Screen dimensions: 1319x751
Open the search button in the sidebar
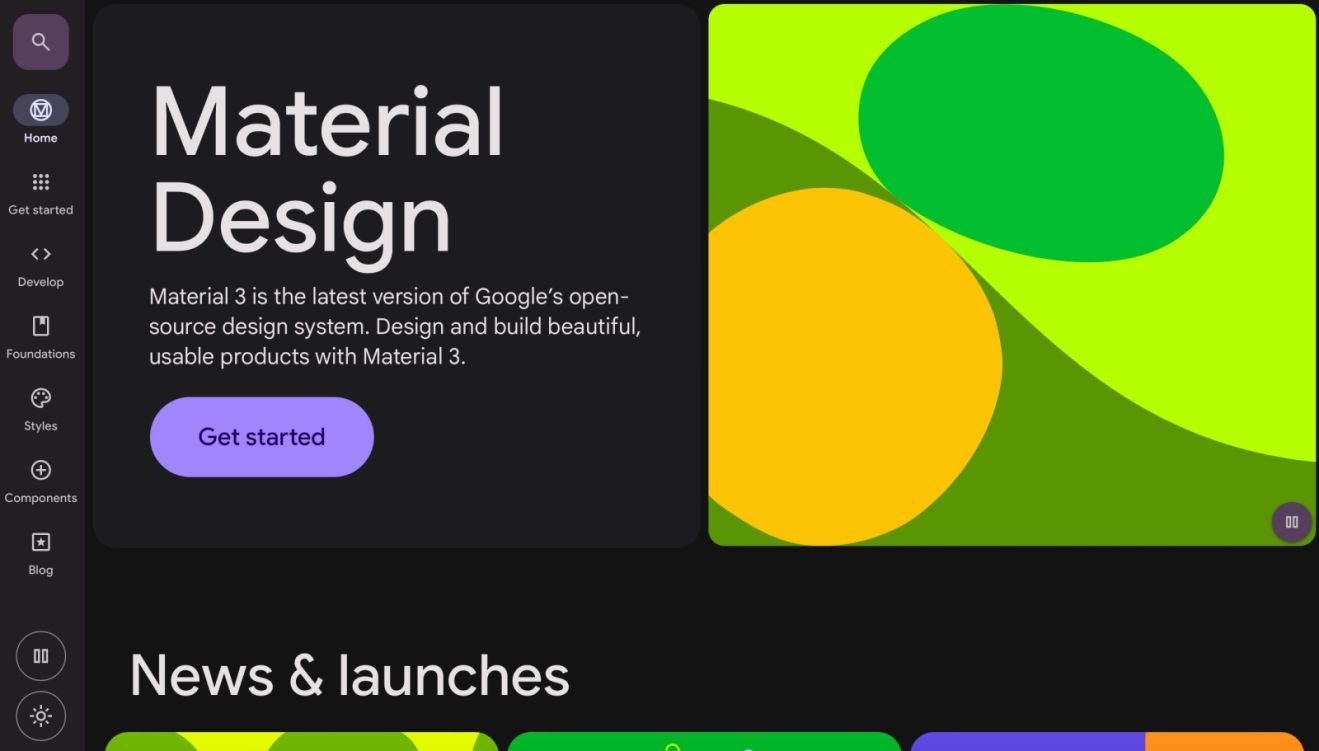[x=41, y=42]
